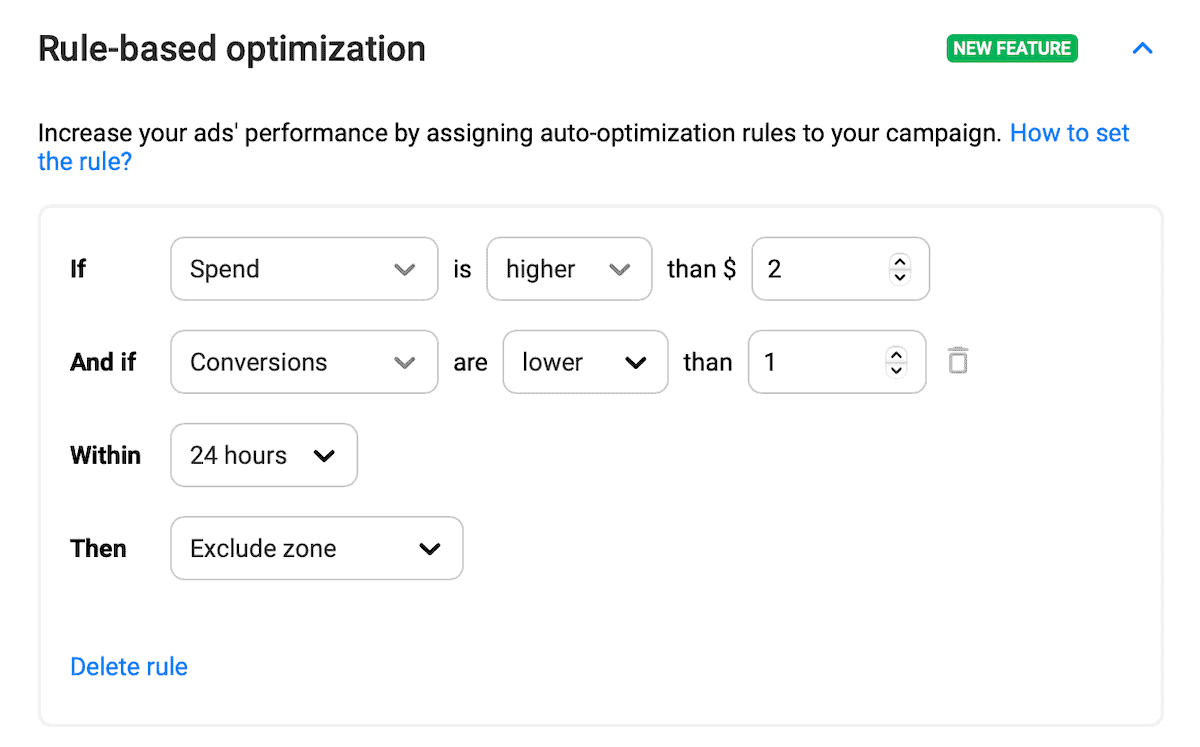The image size is (1200, 747).
Task: Open the Exclude zone action dropdown
Action: click(x=316, y=548)
